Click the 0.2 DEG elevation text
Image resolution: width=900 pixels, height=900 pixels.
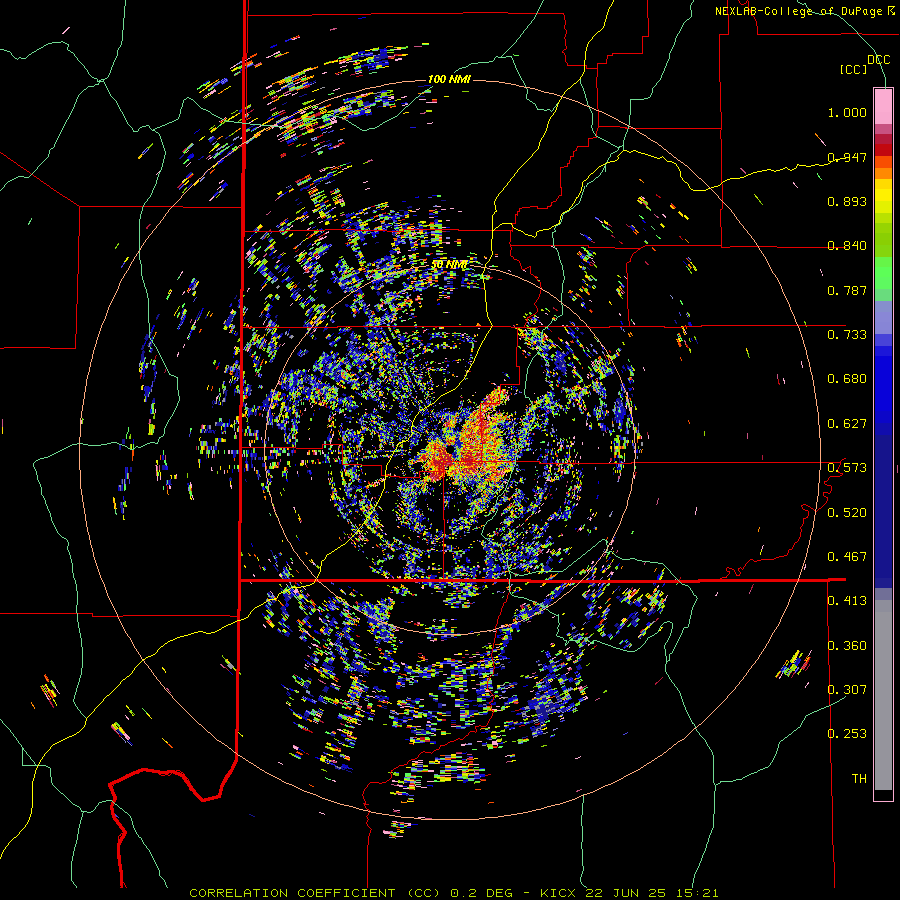(x=483, y=893)
